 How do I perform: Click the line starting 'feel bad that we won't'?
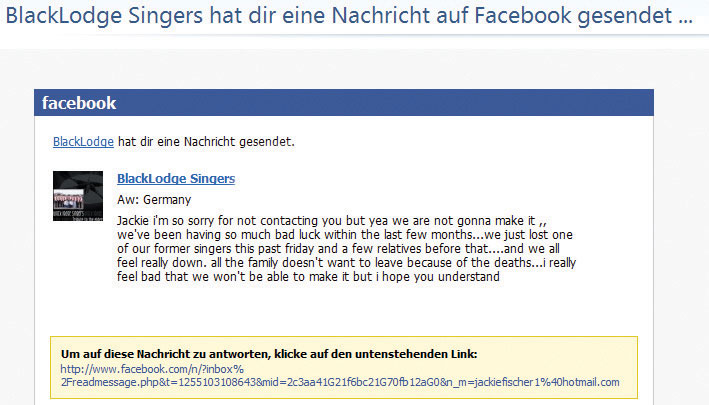click(x=308, y=277)
